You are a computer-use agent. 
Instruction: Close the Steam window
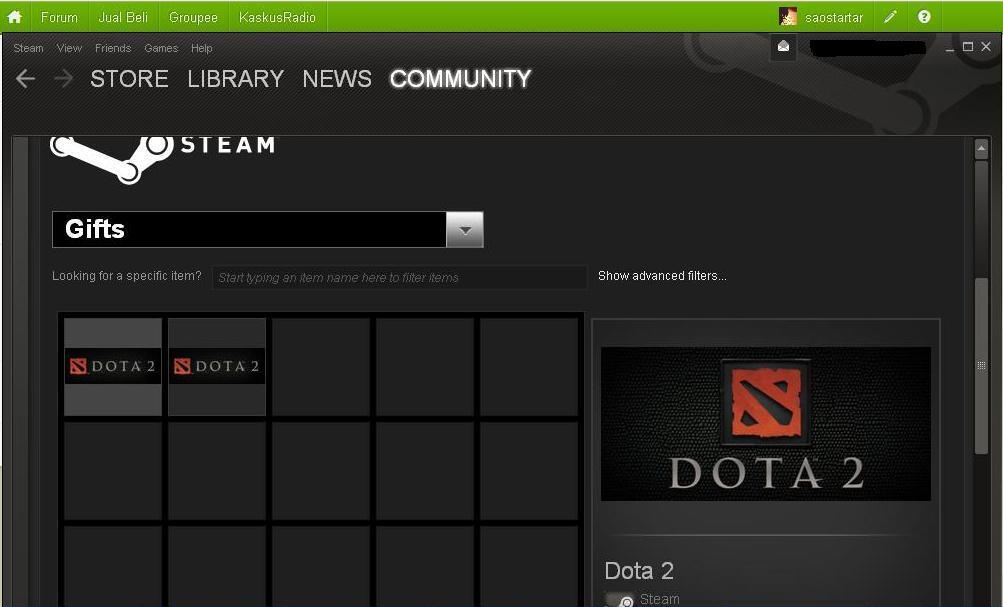[986, 47]
